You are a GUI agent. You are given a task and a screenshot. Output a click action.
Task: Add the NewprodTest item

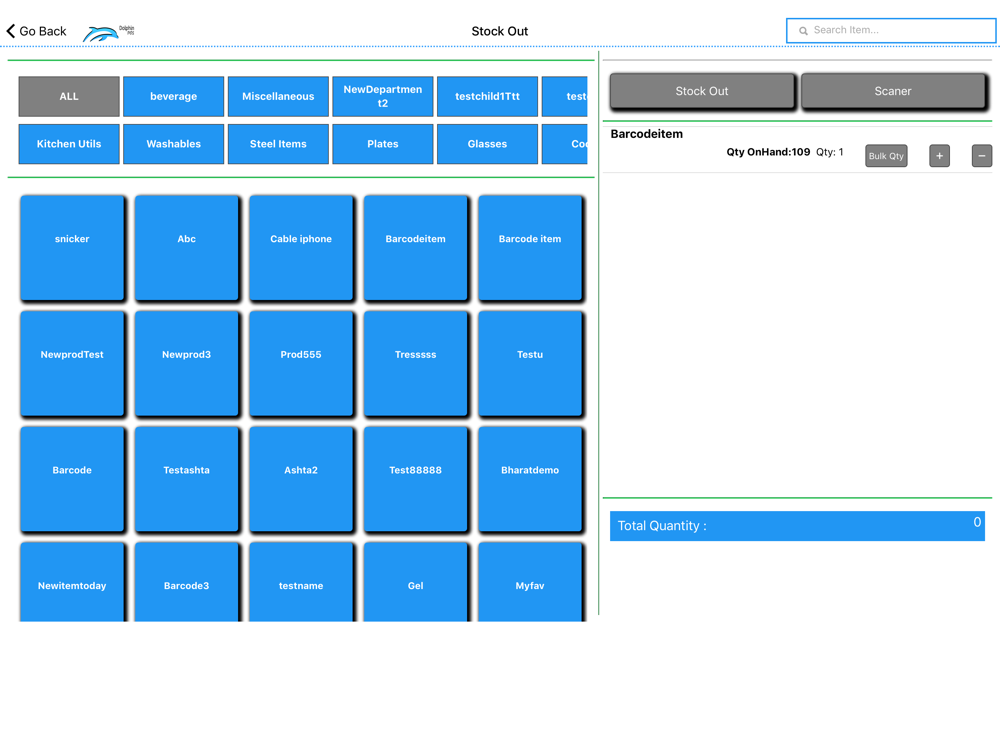click(72, 363)
